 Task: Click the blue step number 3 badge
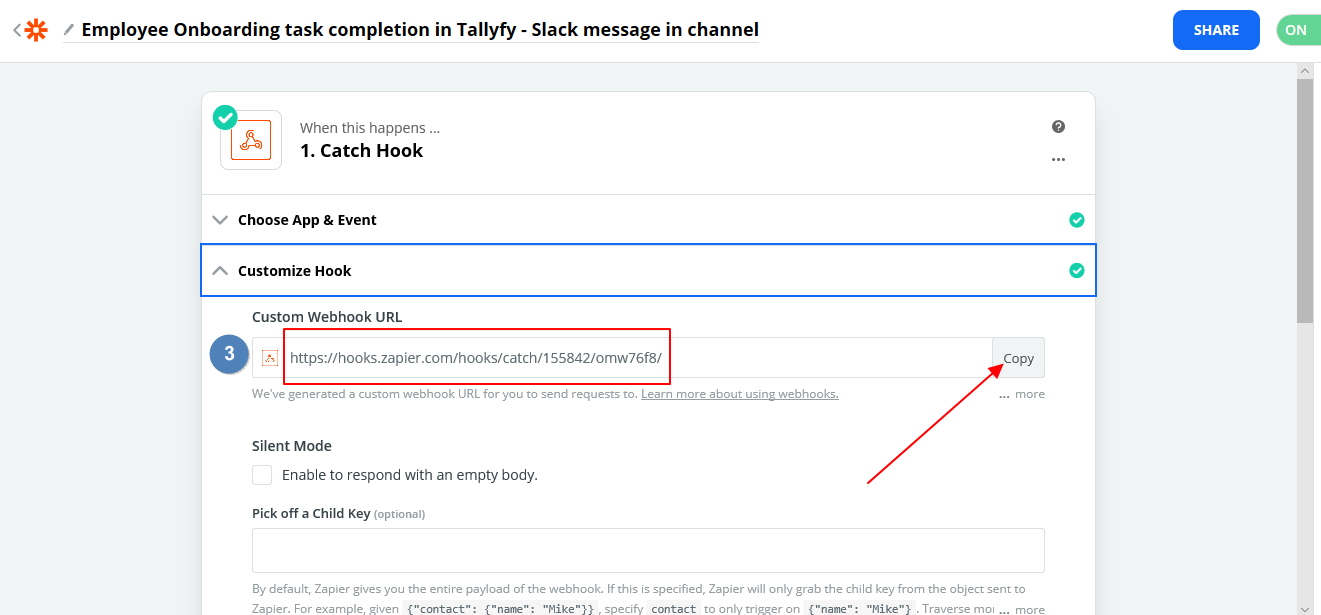pyautogui.click(x=229, y=354)
